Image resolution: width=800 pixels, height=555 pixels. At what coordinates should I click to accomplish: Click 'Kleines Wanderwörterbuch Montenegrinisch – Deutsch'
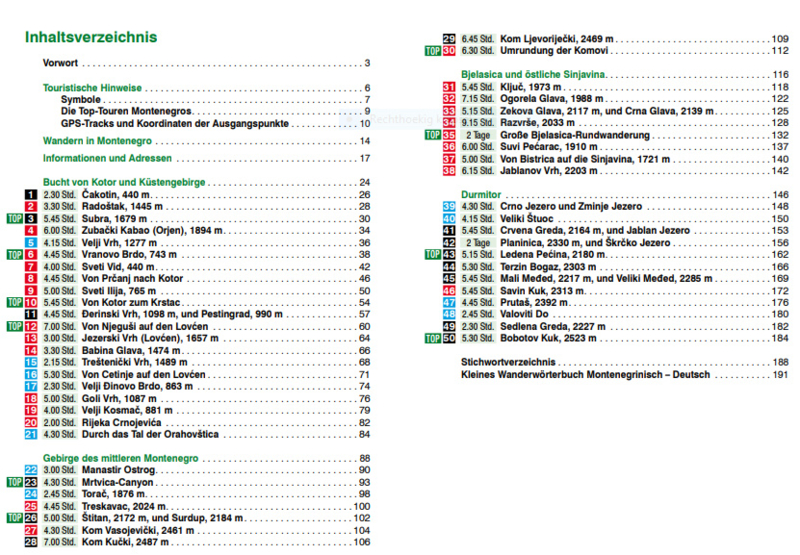click(586, 375)
